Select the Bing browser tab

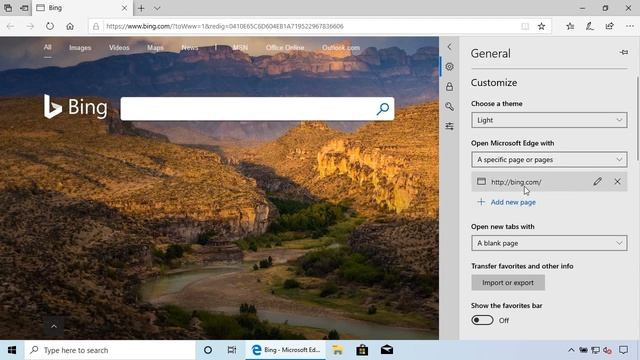point(82,8)
